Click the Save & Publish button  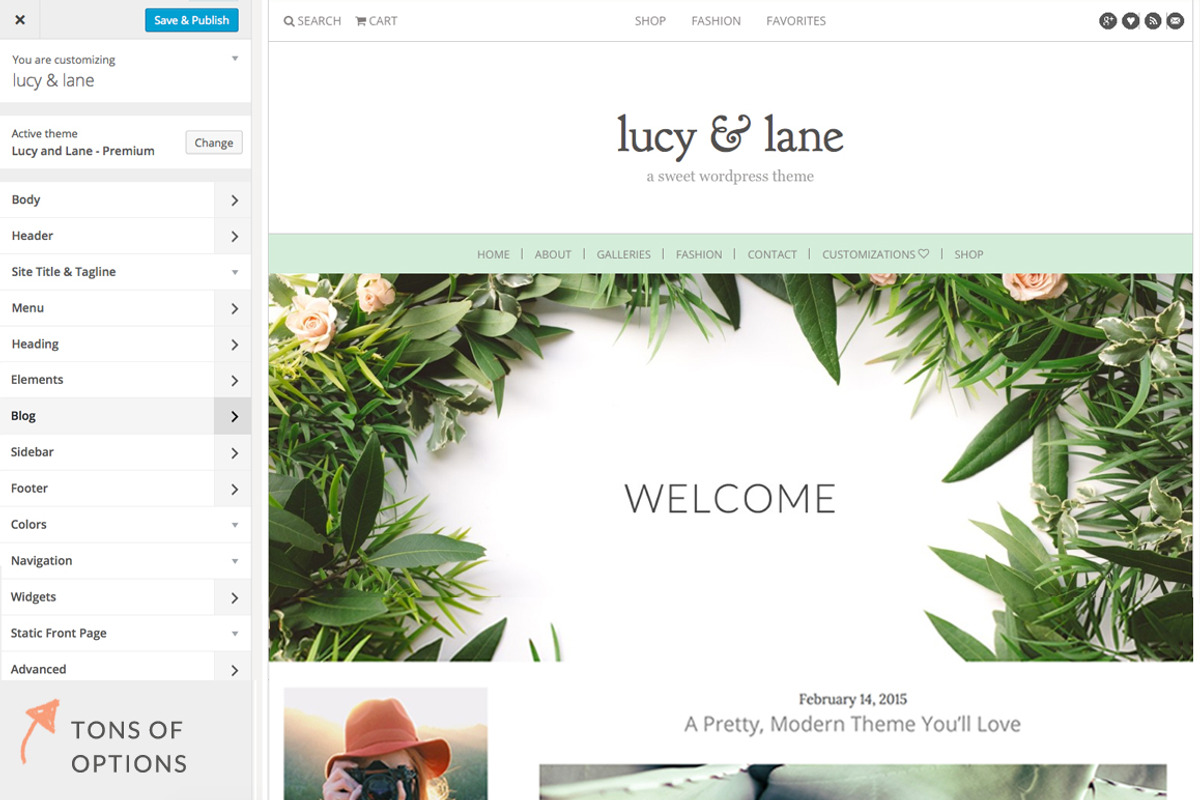pyautogui.click(x=192, y=20)
